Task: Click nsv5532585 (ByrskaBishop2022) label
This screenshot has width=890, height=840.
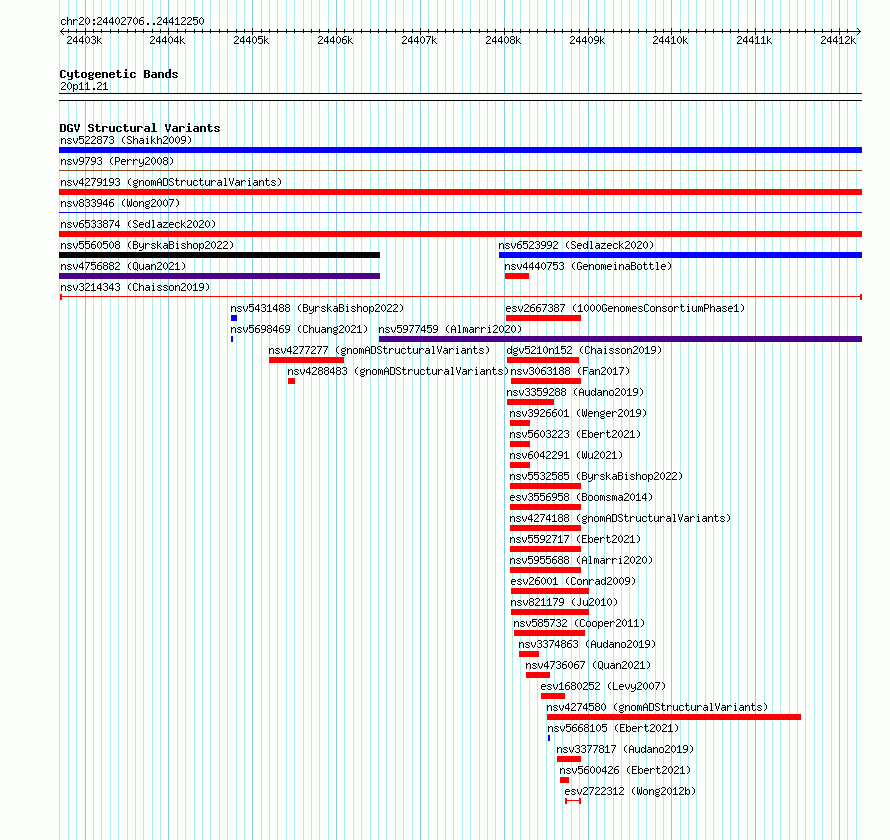Action: coord(597,476)
